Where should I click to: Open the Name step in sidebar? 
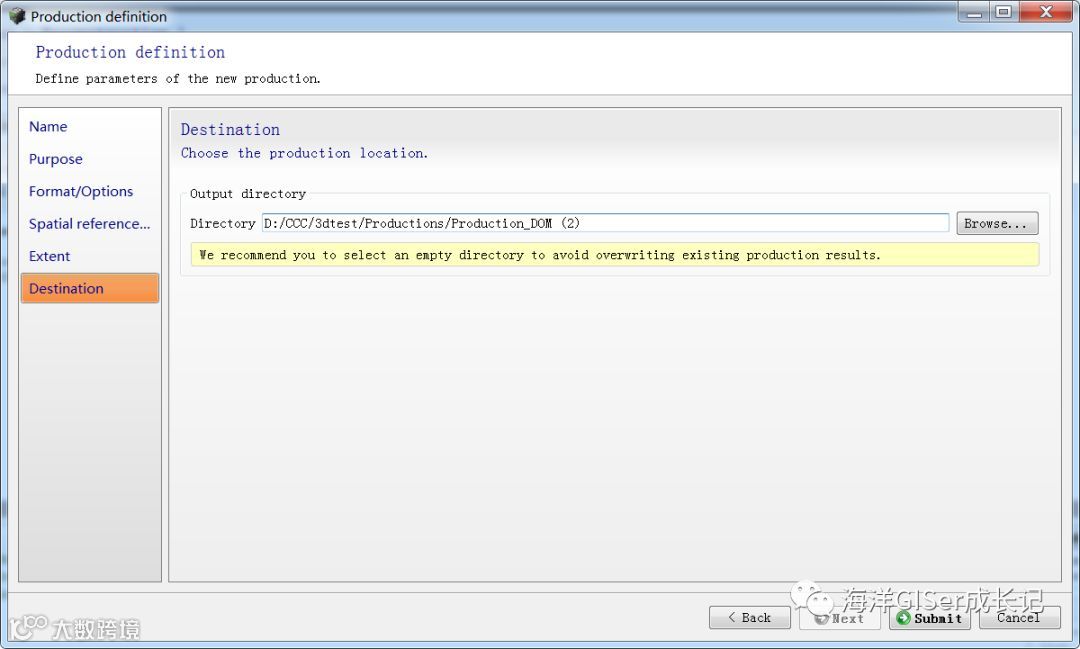coord(48,127)
